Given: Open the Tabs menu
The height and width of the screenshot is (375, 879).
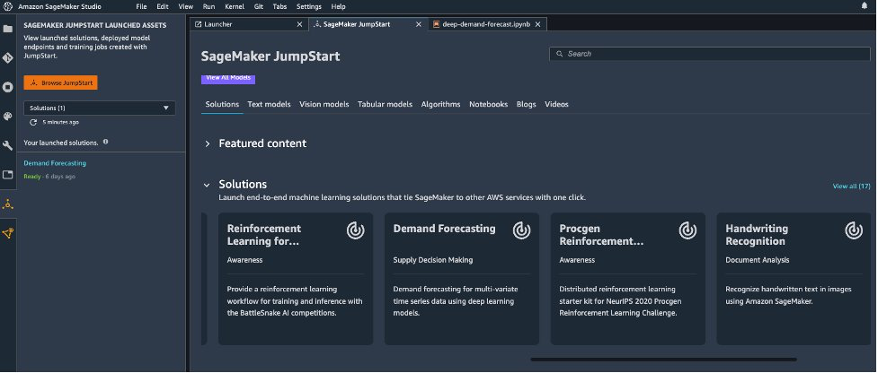Looking at the screenshot, I should point(280,7).
